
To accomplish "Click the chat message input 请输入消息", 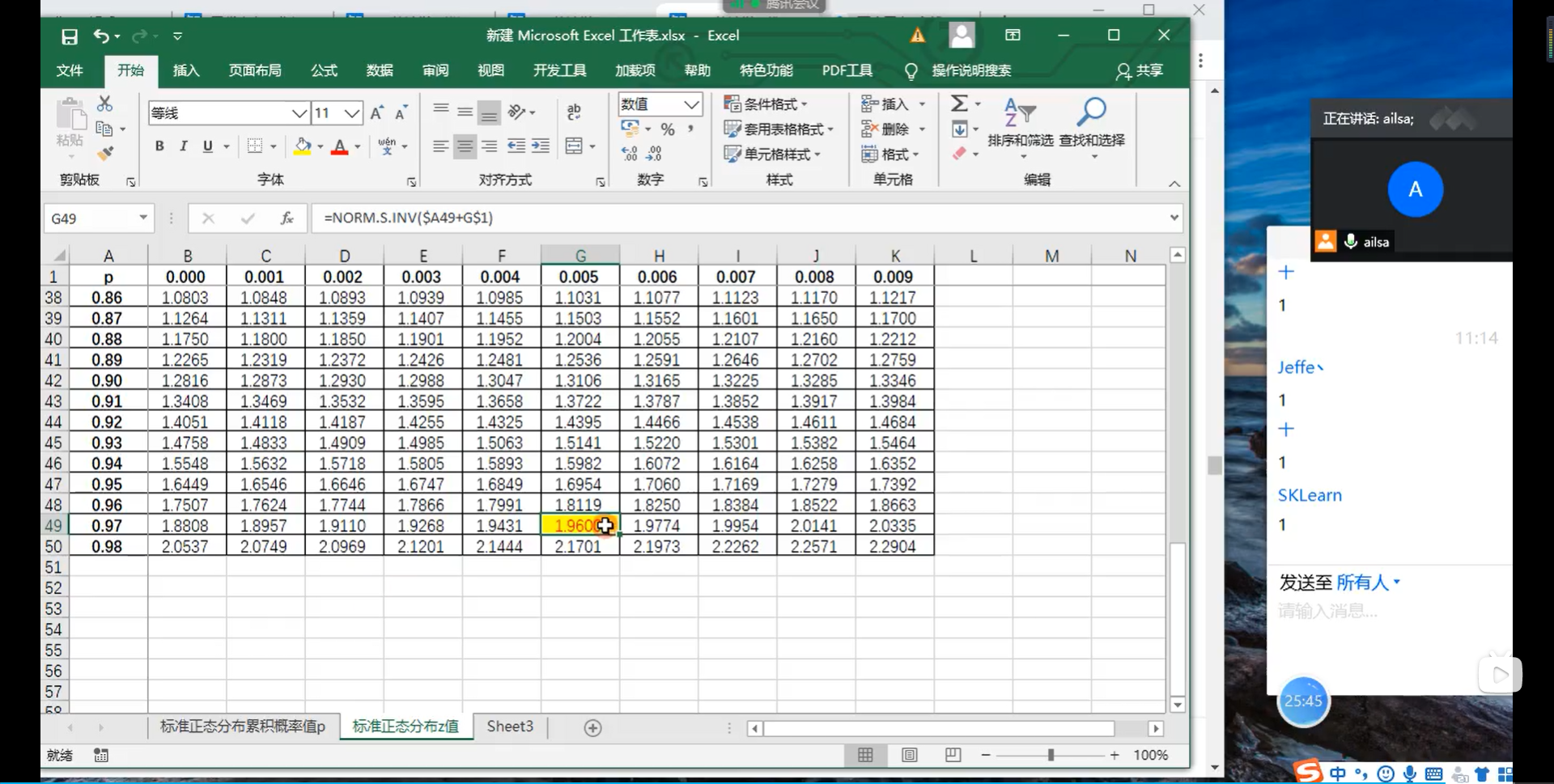I will tap(1327, 611).
